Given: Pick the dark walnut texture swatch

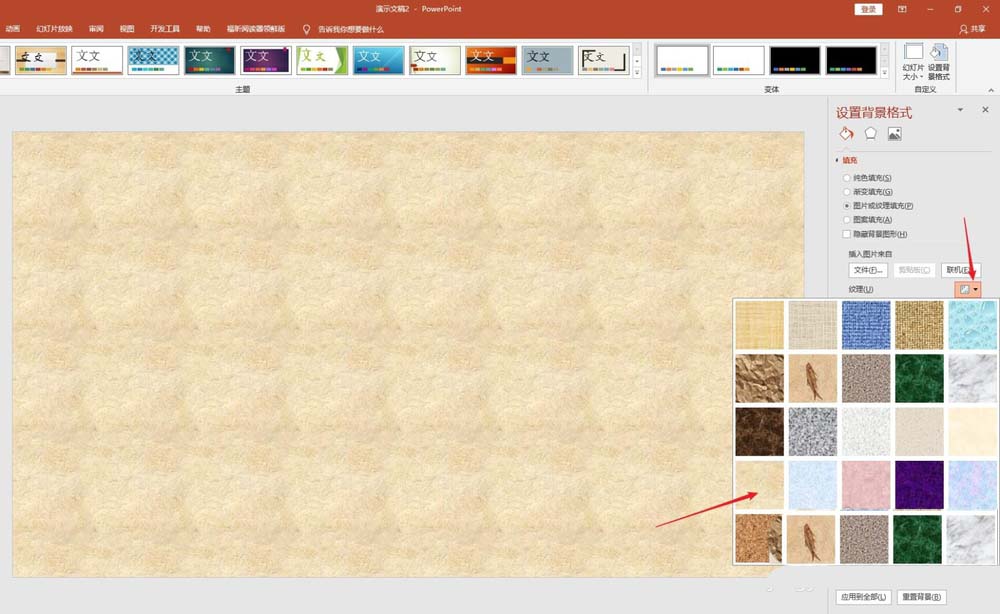Looking at the screenshot, I should tap(760, 432).
